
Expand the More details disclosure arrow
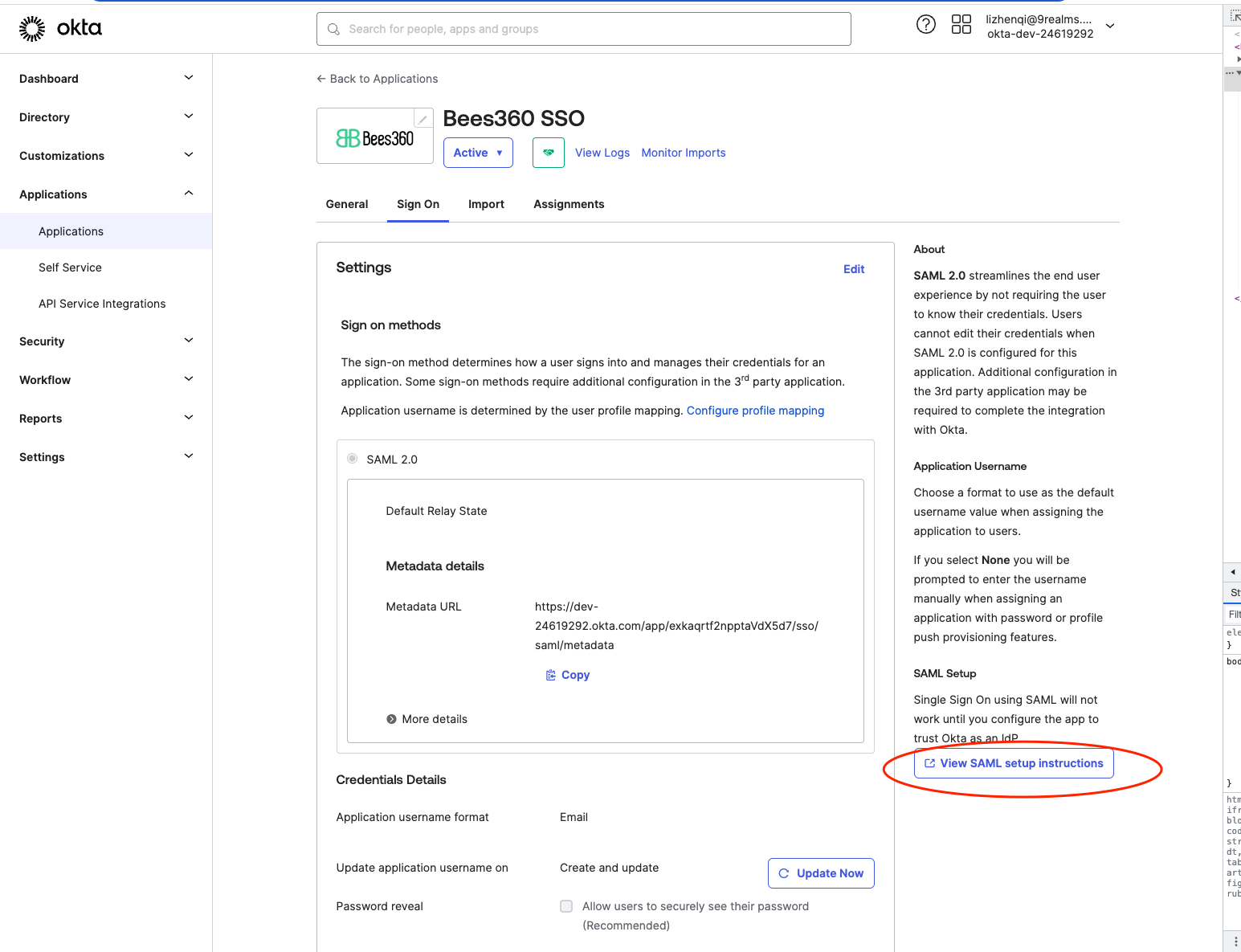click(x=391, y=719)
